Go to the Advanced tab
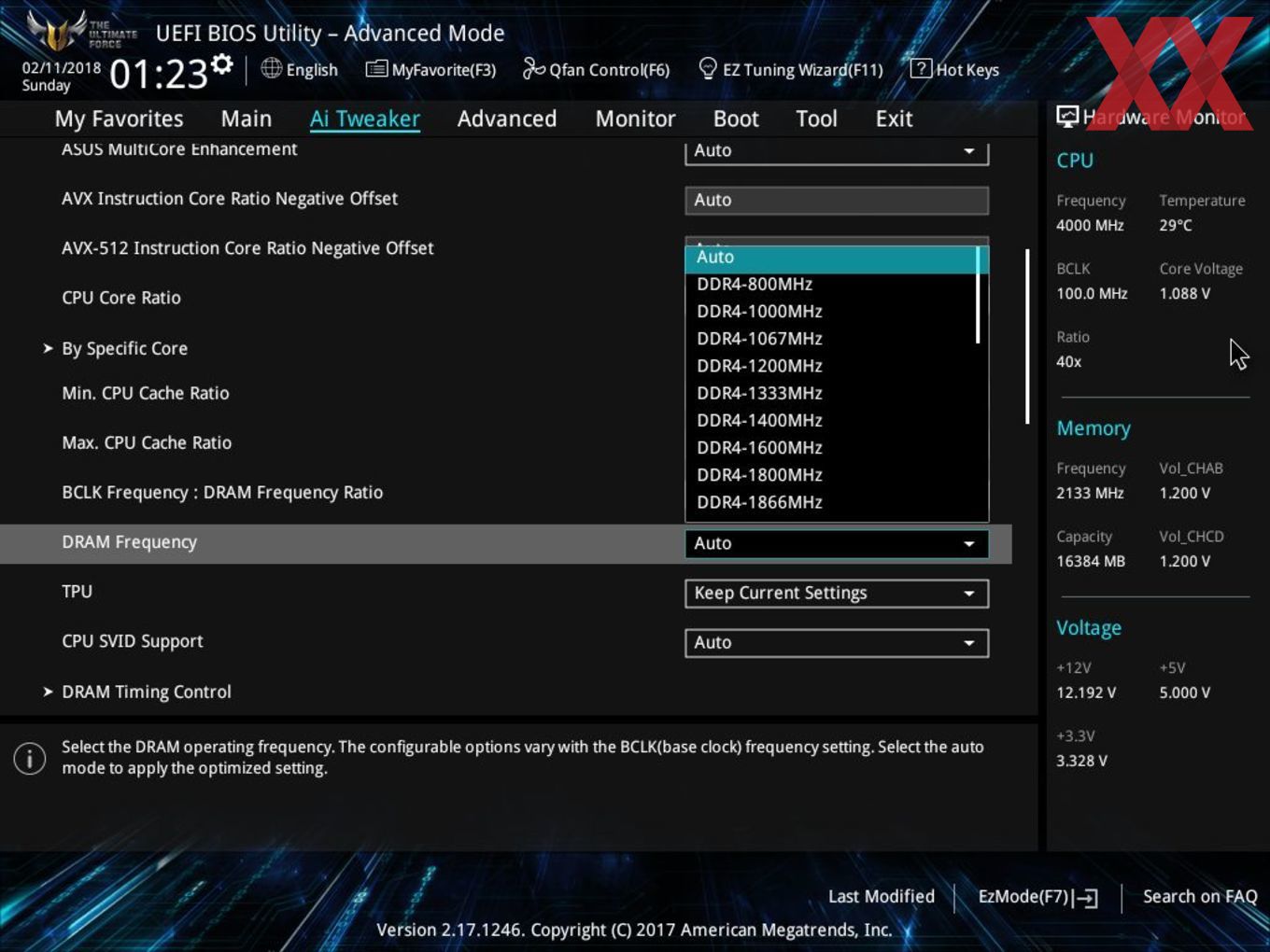The image size is (1270, 952). coord(507,119)
